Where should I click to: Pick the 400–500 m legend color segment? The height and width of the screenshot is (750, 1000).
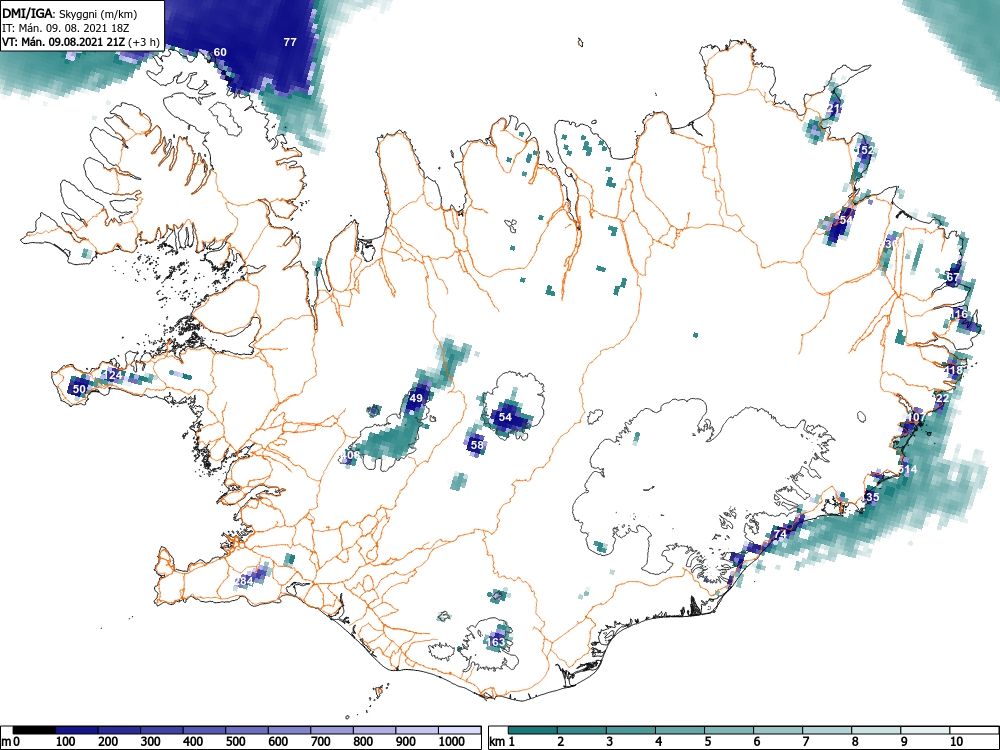click(x=205, y=730)
